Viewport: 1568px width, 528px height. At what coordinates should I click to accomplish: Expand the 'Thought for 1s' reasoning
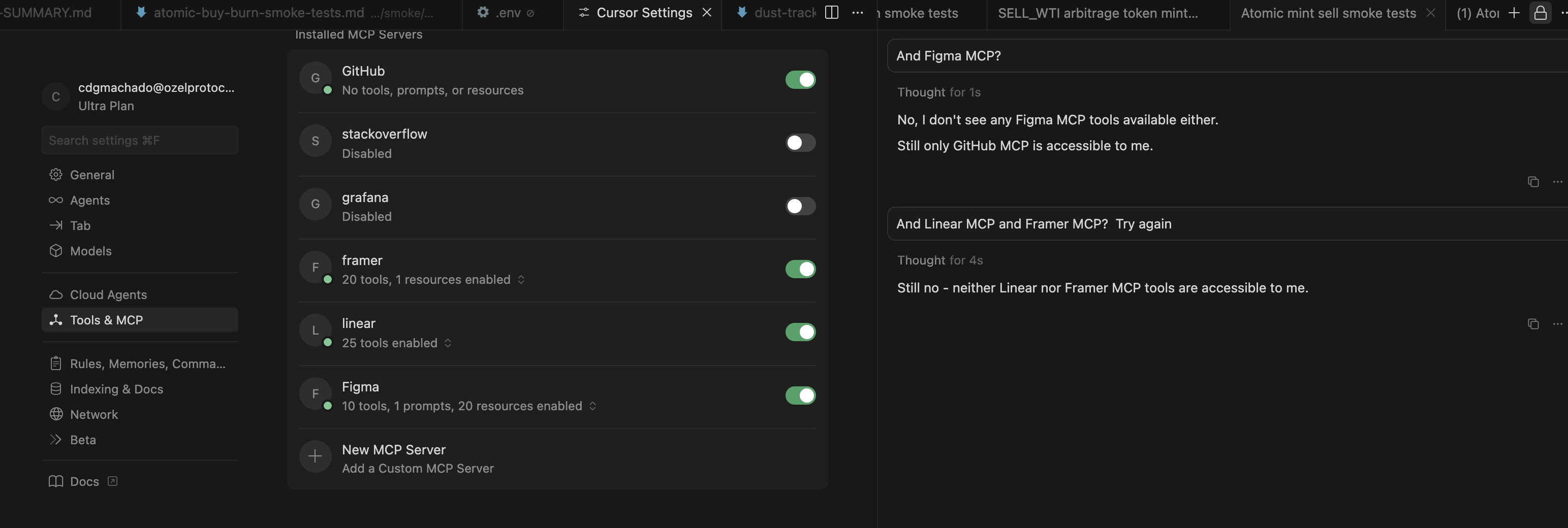coord(938,92)
